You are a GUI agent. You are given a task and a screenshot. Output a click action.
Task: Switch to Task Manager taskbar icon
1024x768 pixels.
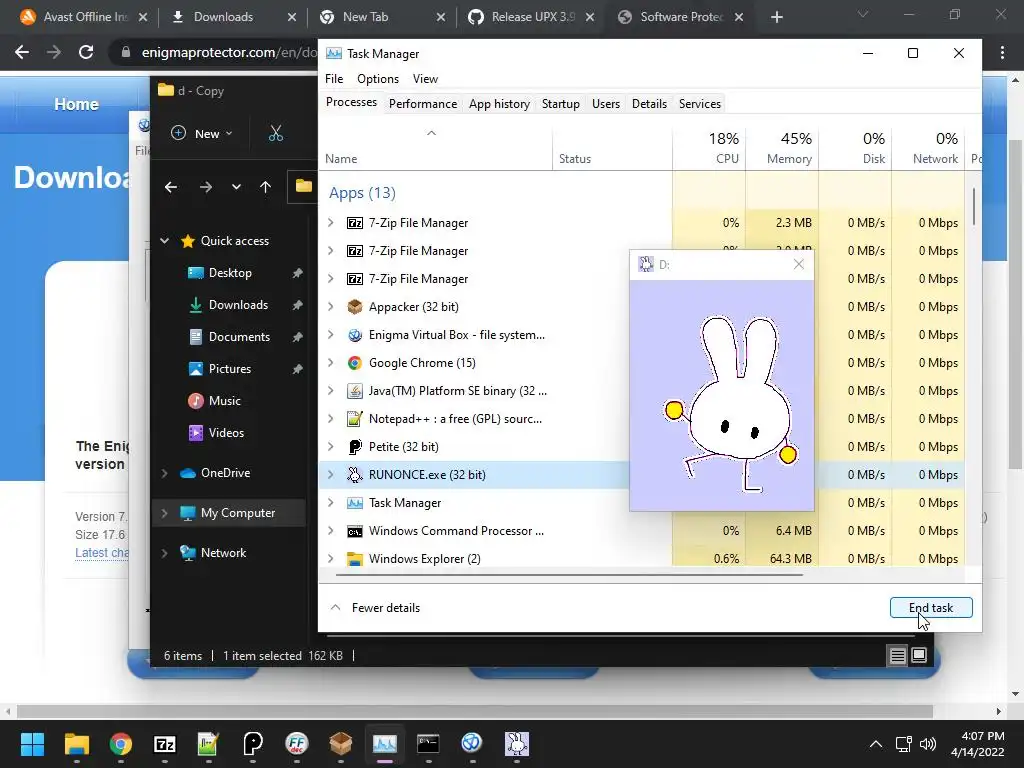point(385,744)
